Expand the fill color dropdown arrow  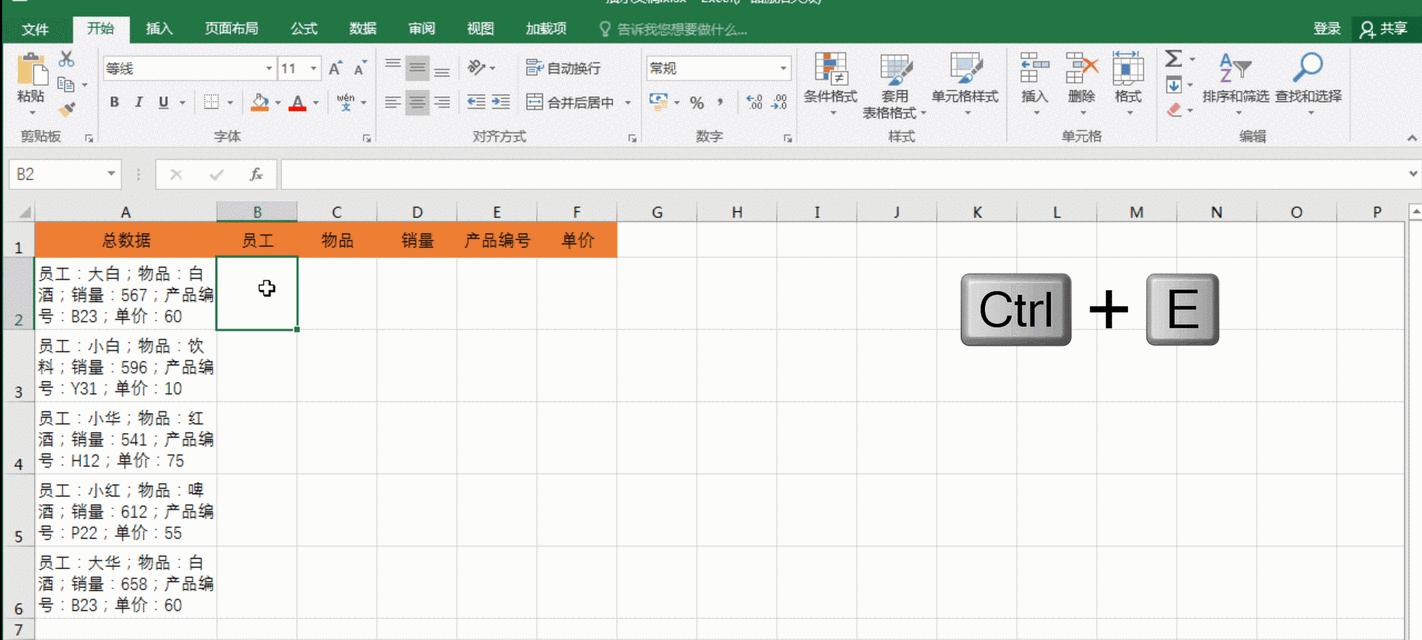[x=277, y=103]
